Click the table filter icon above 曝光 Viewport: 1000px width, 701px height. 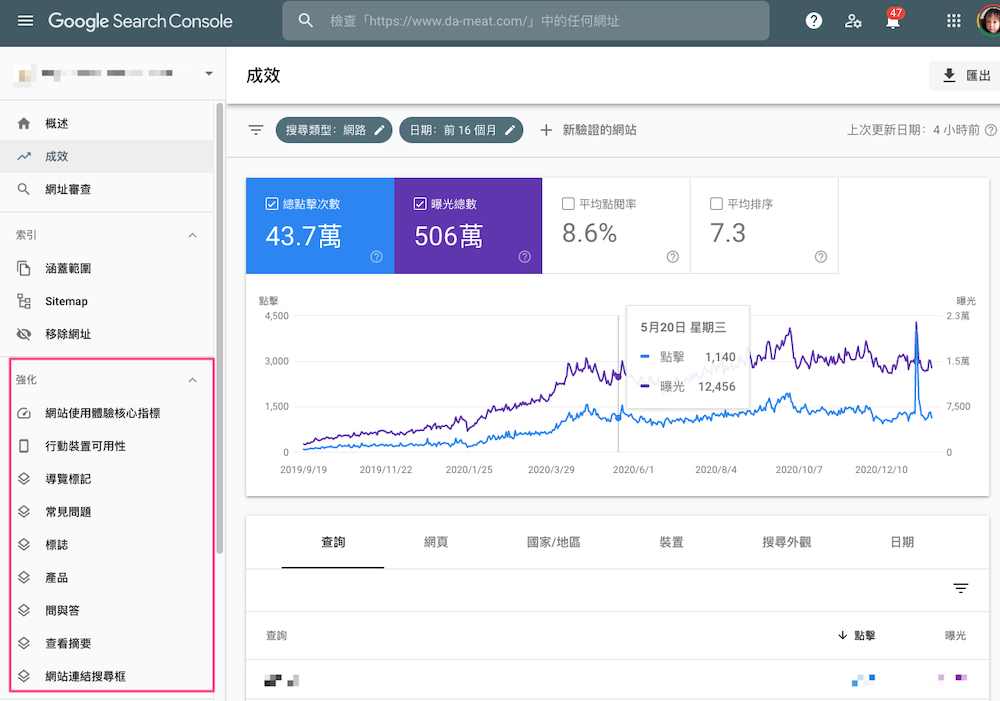point(960,588)
